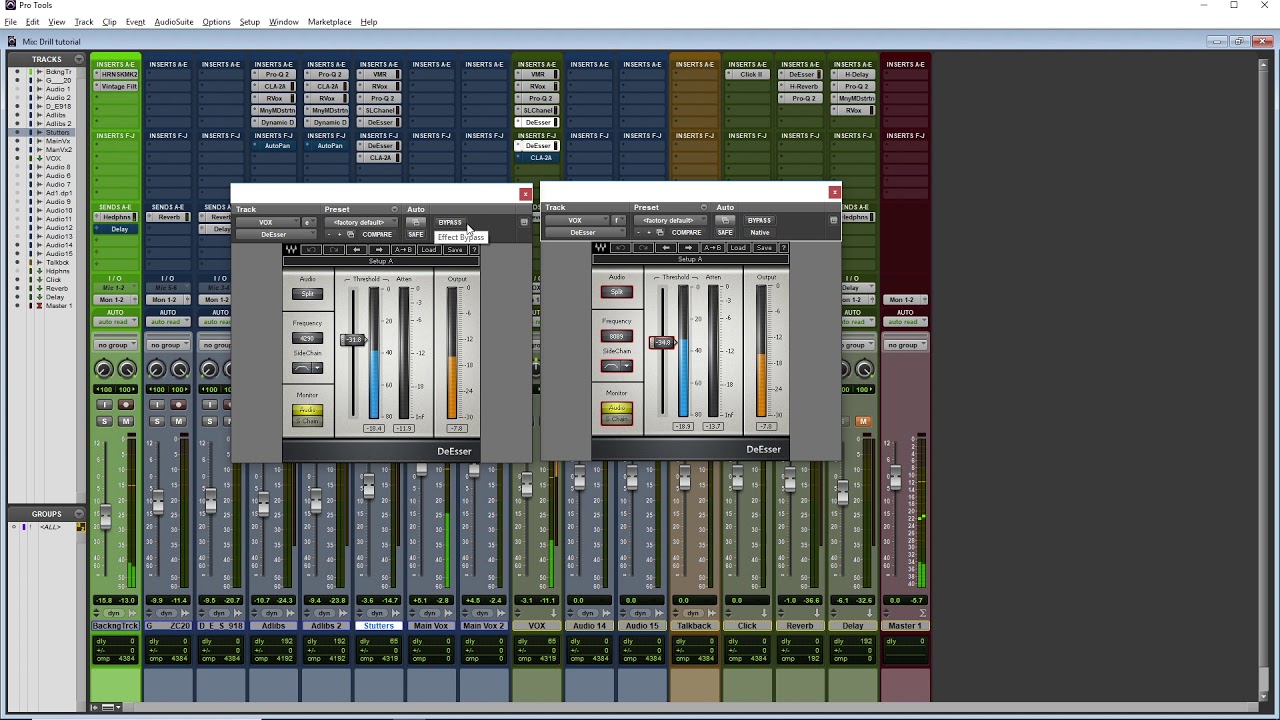Open Vintage Filt insert on BackngTrck channel
This screenshot has width=1280, height=720.
tap(116, 87)
